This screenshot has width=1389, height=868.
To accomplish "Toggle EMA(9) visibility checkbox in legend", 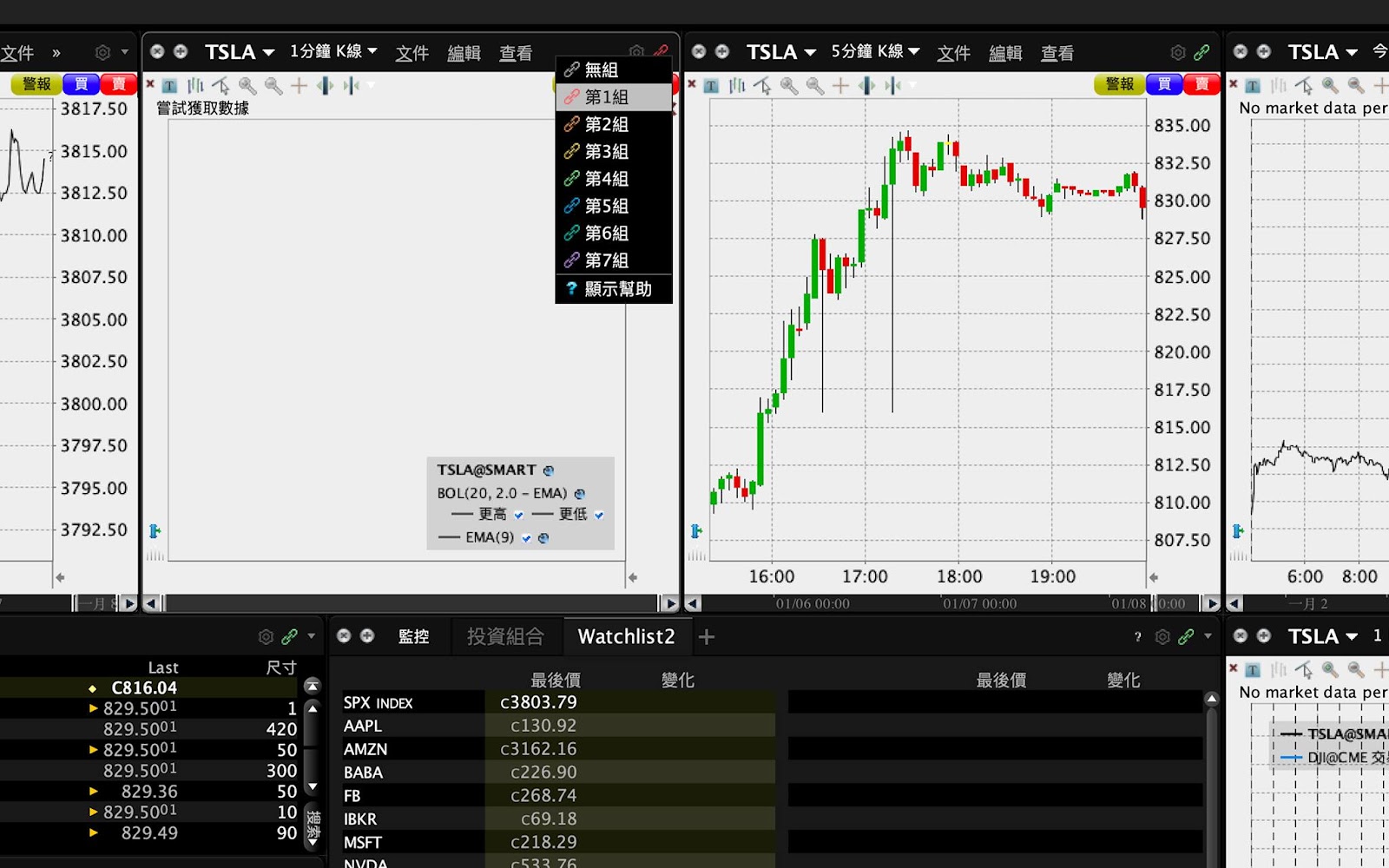I will coord(526,538).
